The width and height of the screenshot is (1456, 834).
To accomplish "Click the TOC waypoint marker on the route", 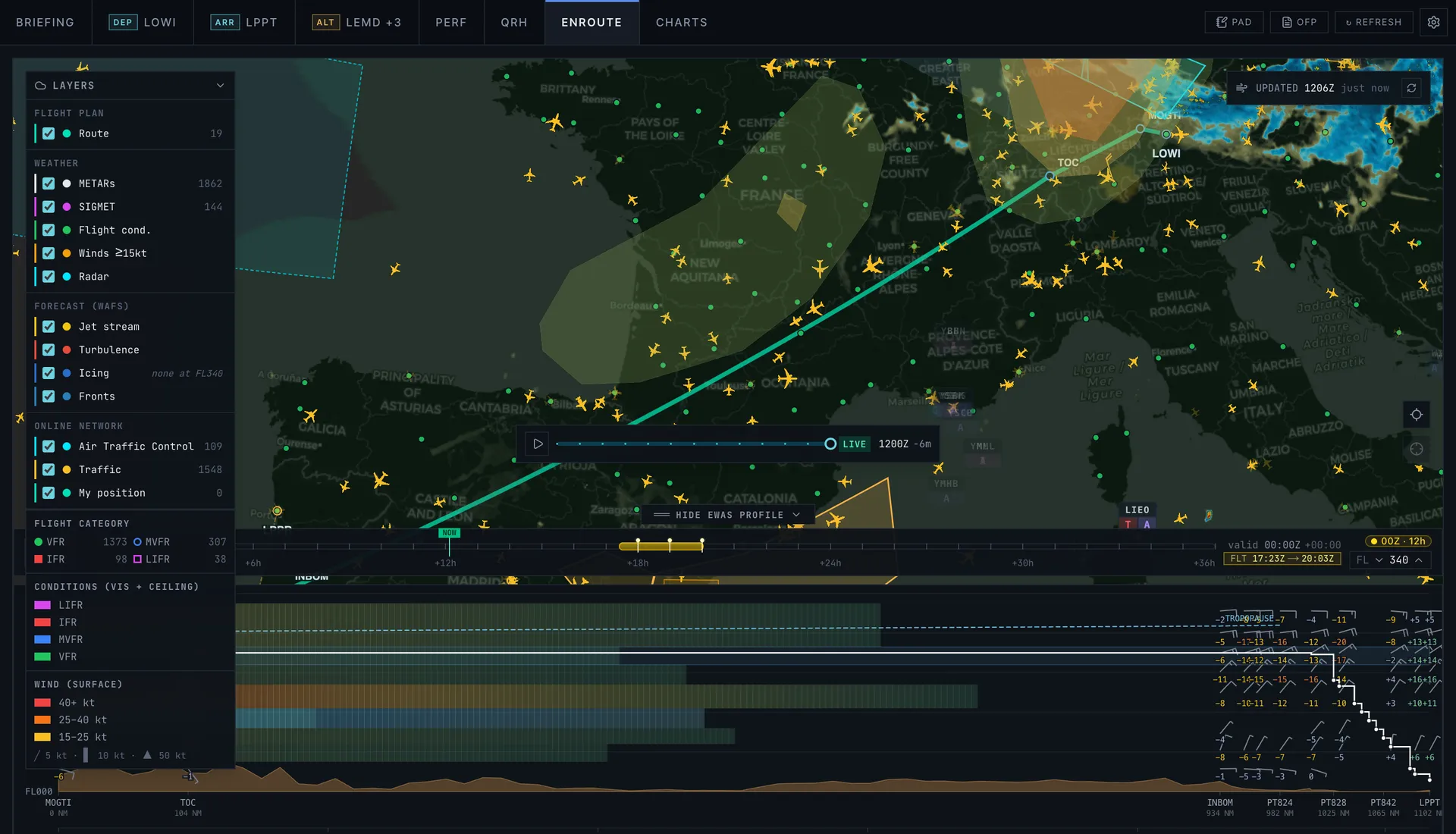I will [1050, 176].
